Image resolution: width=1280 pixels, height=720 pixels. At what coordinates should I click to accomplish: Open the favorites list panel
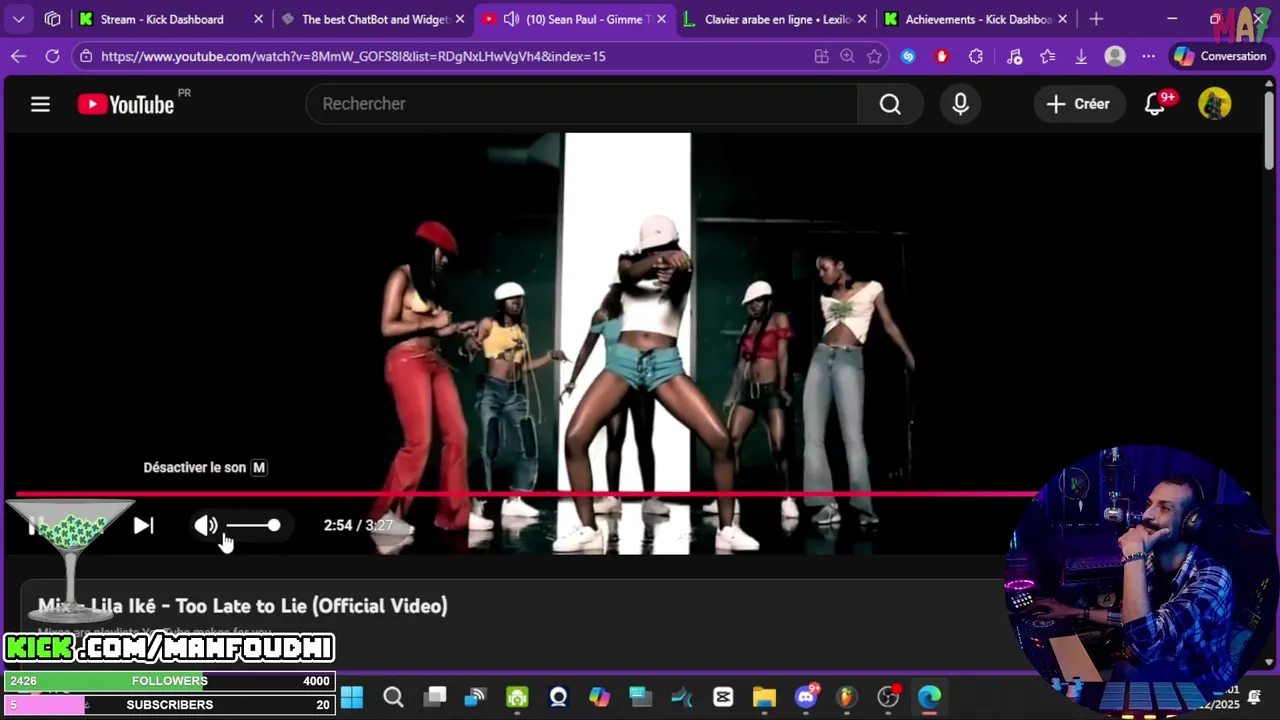coord(1048,57)
